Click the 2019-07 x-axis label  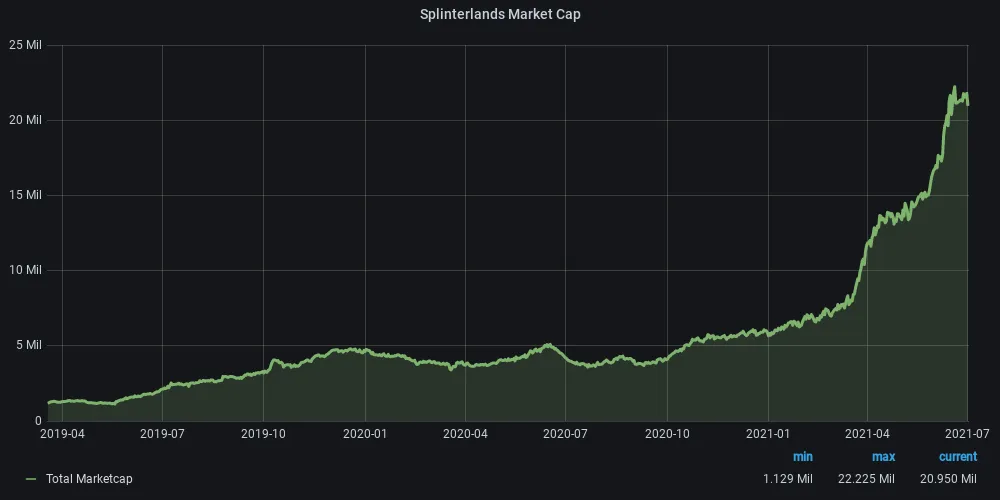(x=162, y=434)
